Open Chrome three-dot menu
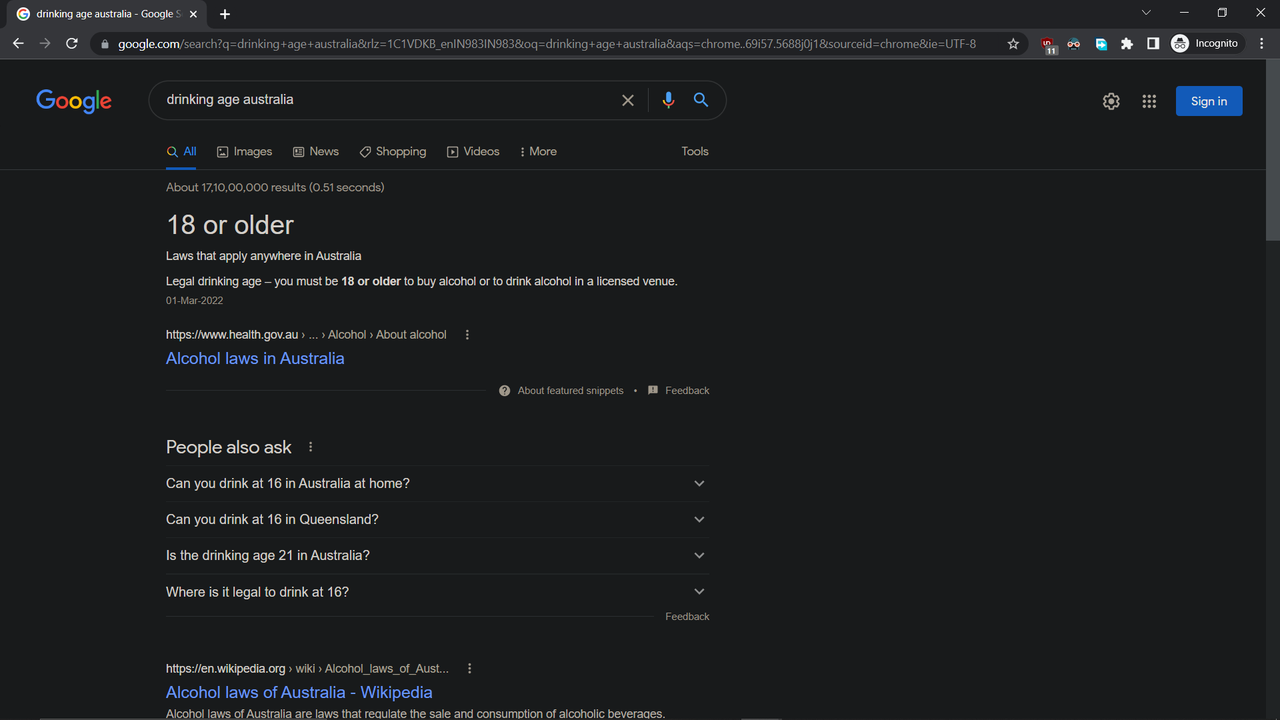 click(x=1260, y=44)
